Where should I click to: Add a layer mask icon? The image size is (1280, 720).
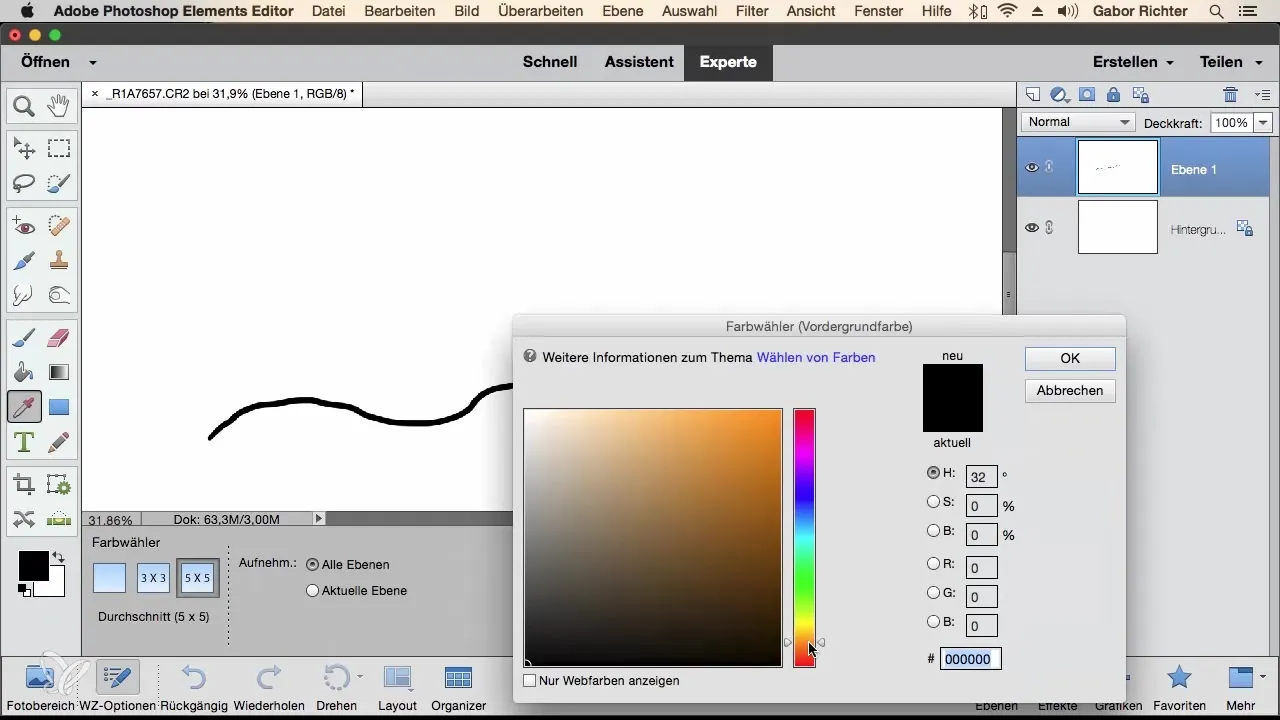1087,94
